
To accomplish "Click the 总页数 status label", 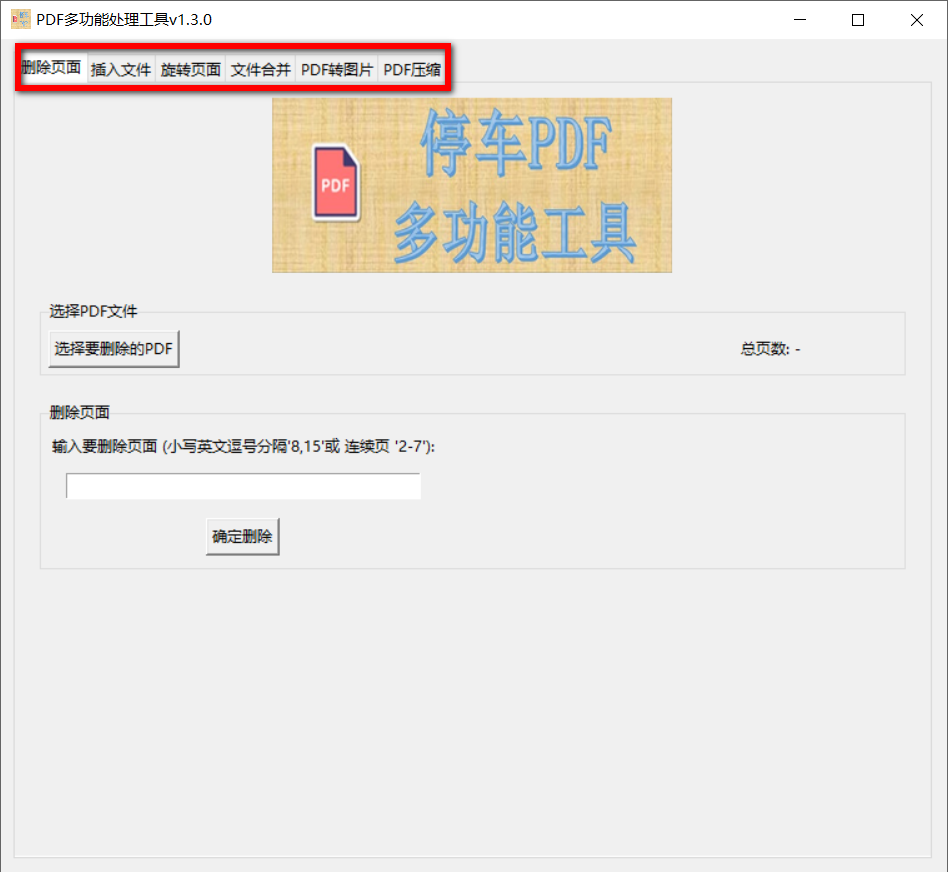I will (x=769, y=349).
